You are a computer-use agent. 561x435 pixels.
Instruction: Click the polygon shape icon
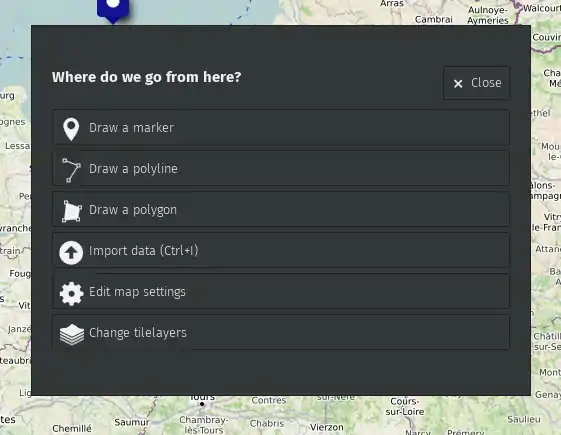(72, 211)
